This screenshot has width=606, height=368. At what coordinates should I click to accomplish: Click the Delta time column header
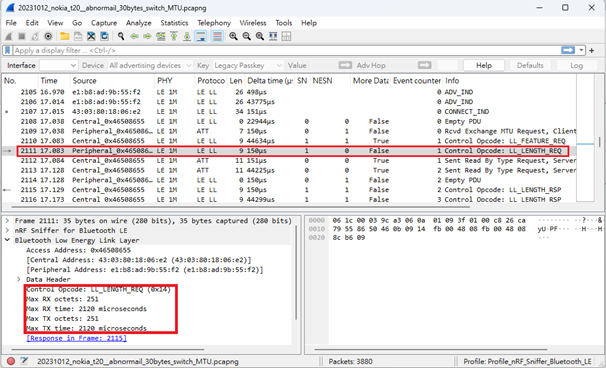(x=270, y=80)
